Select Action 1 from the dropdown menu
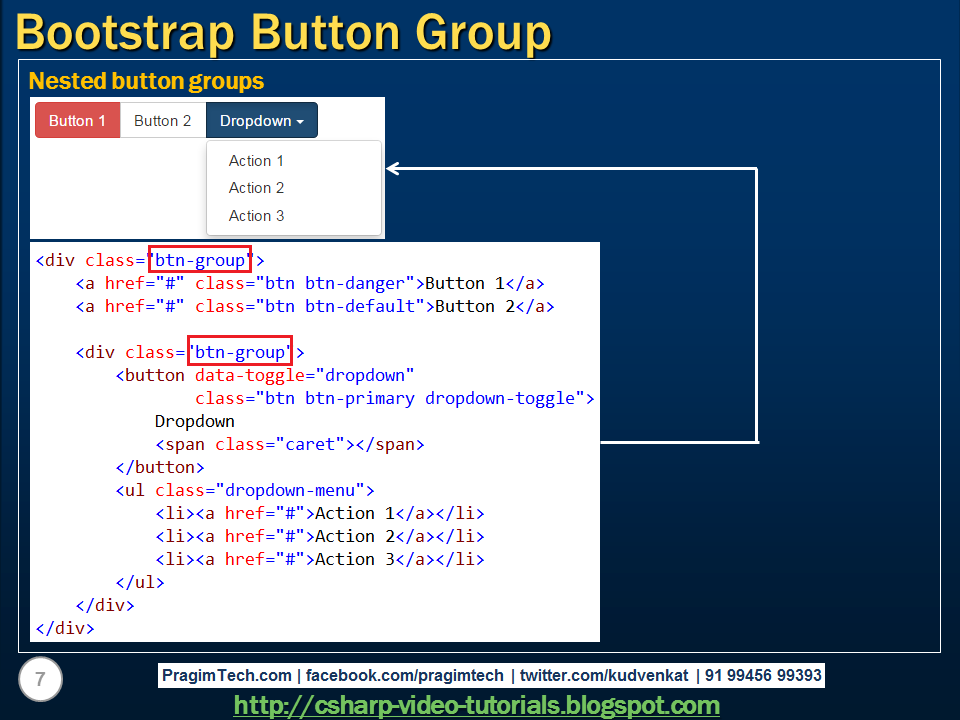Screen dimensions: 960x720 [256, 161]
